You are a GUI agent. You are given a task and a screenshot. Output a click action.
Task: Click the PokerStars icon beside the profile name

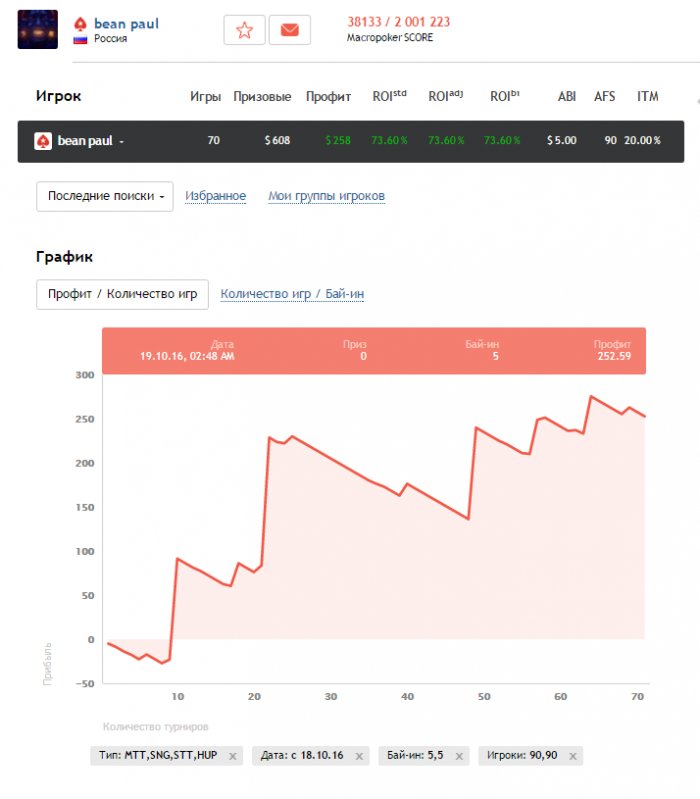pos(81,23)
